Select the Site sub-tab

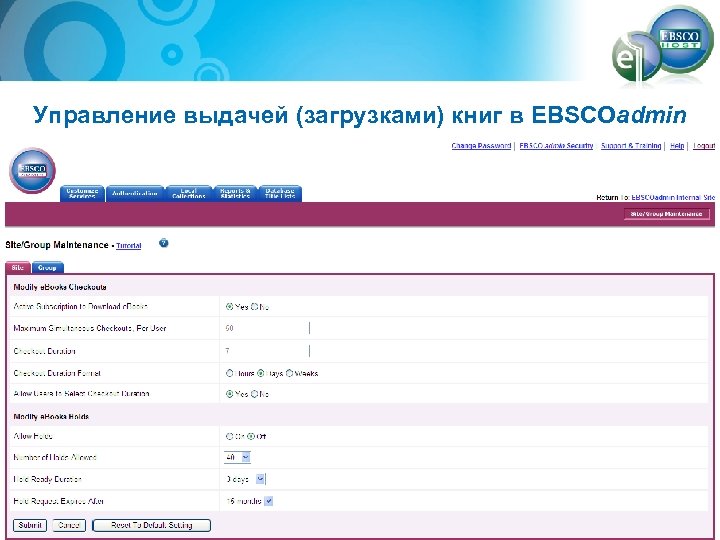tap(18, 267)
